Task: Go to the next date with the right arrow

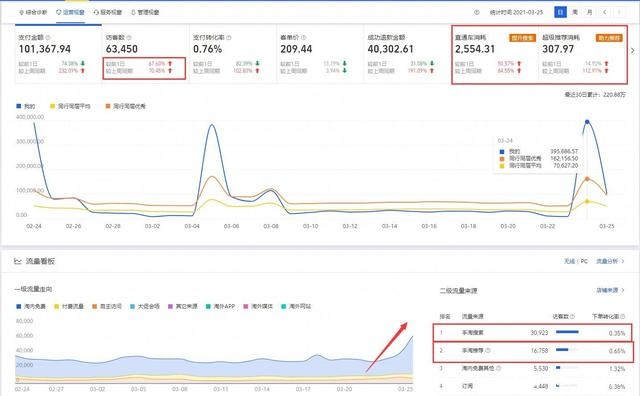Action: (x=619, y=12)
